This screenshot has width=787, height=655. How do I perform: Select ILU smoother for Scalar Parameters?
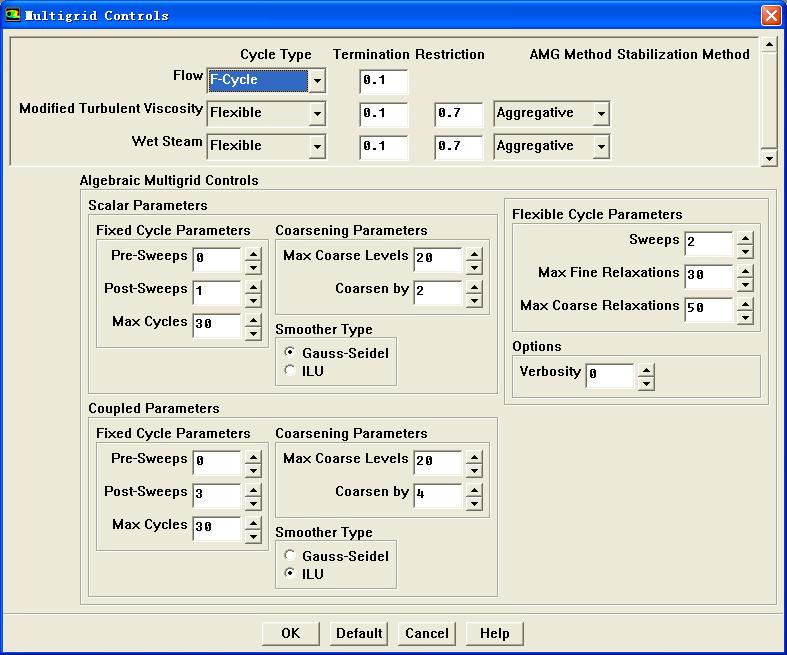coord(291,371)
